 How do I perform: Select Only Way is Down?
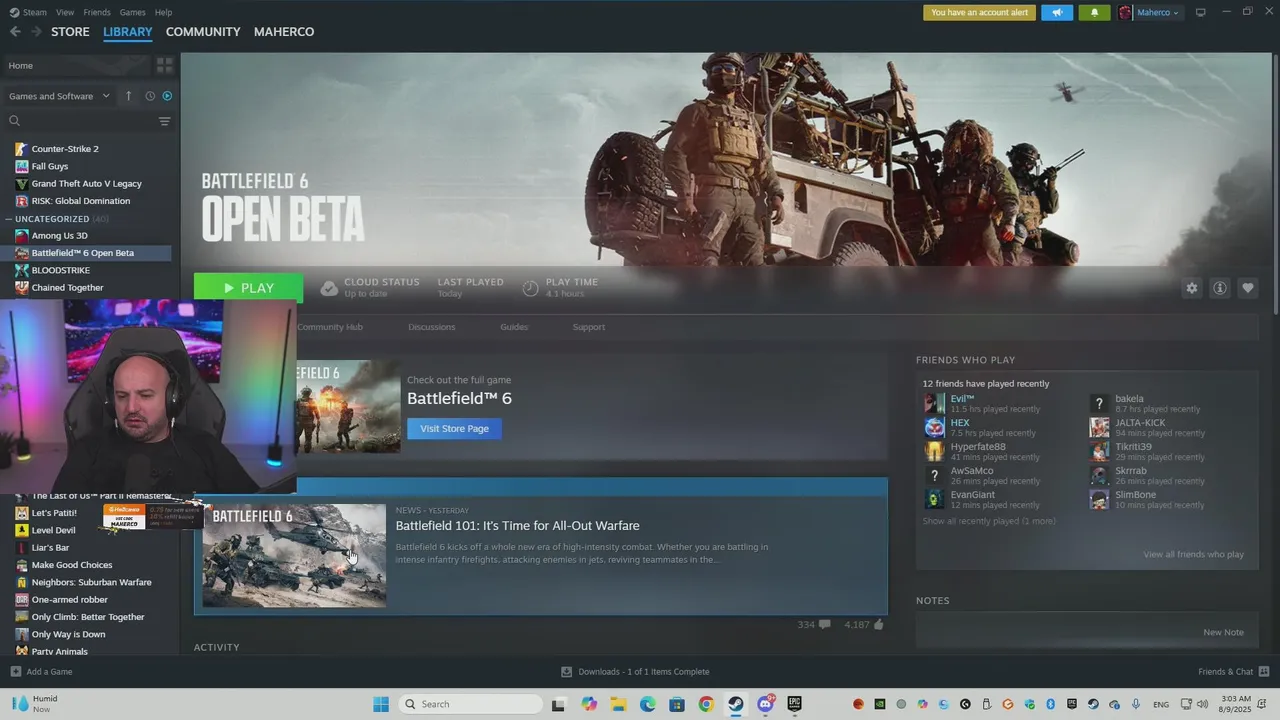[x=68, y=634]
